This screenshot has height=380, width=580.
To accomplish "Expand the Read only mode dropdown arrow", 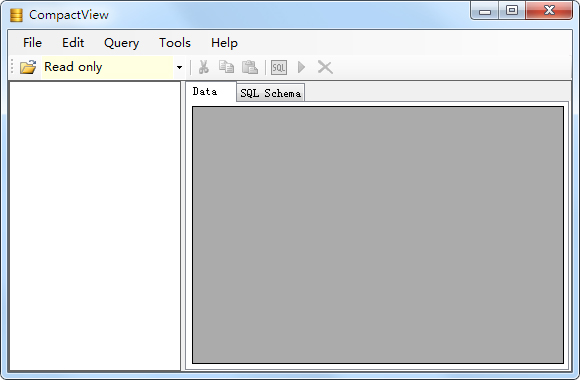I will coord(179,67).
